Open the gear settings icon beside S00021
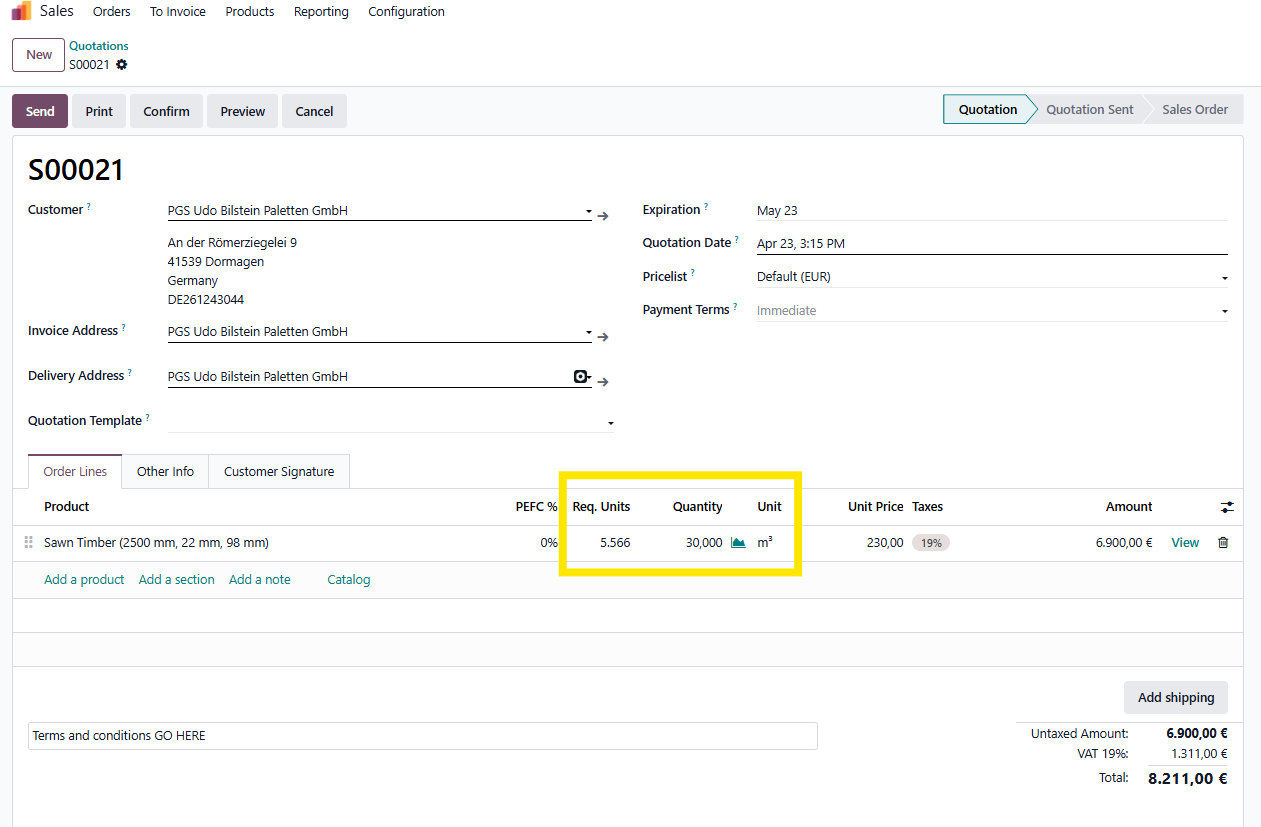Viewport: 1261px width, 827px height. (x=122, y=65)
